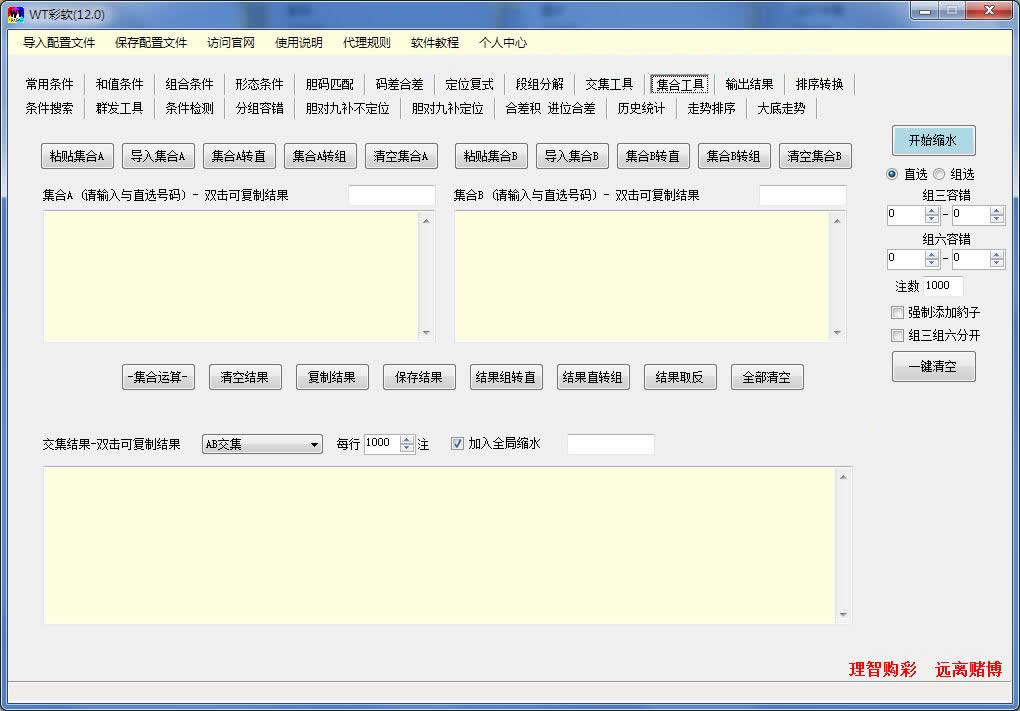
Task: Switch to the 交集工具 tab
Action: pos(609,84)
